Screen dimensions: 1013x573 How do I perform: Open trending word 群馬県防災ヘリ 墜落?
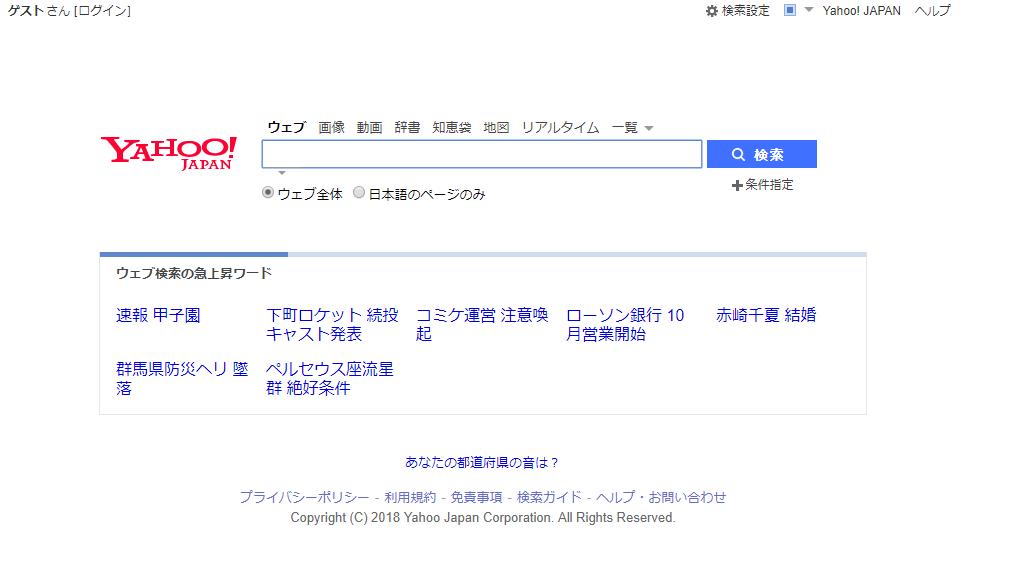coord(182,379)
